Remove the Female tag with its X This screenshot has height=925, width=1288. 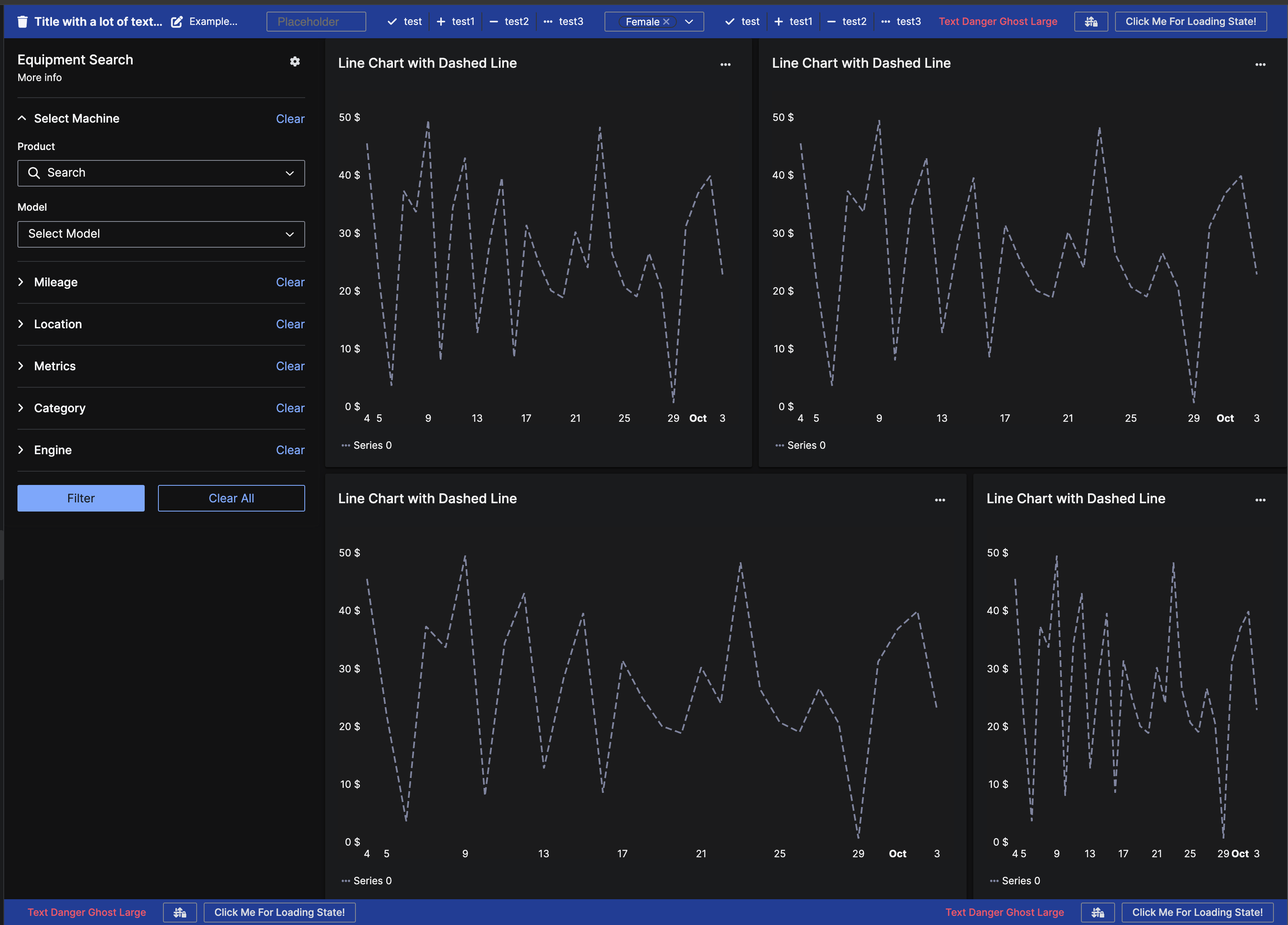[666, 22]
